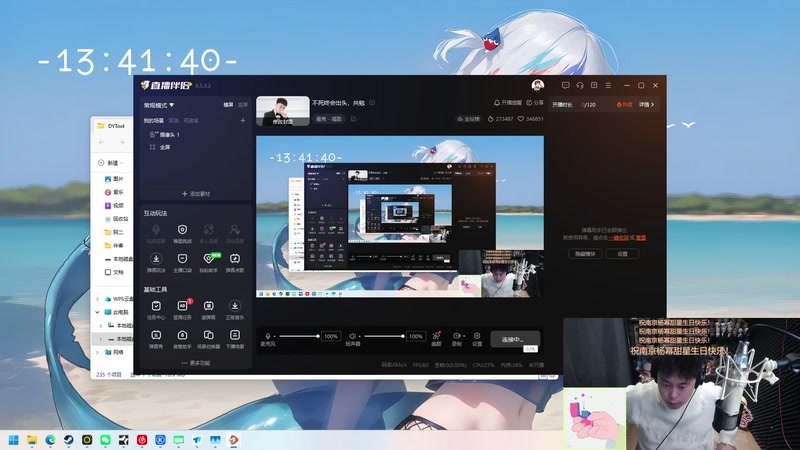
Task: Click the speaker 100% value box
Action: (415, 336)
